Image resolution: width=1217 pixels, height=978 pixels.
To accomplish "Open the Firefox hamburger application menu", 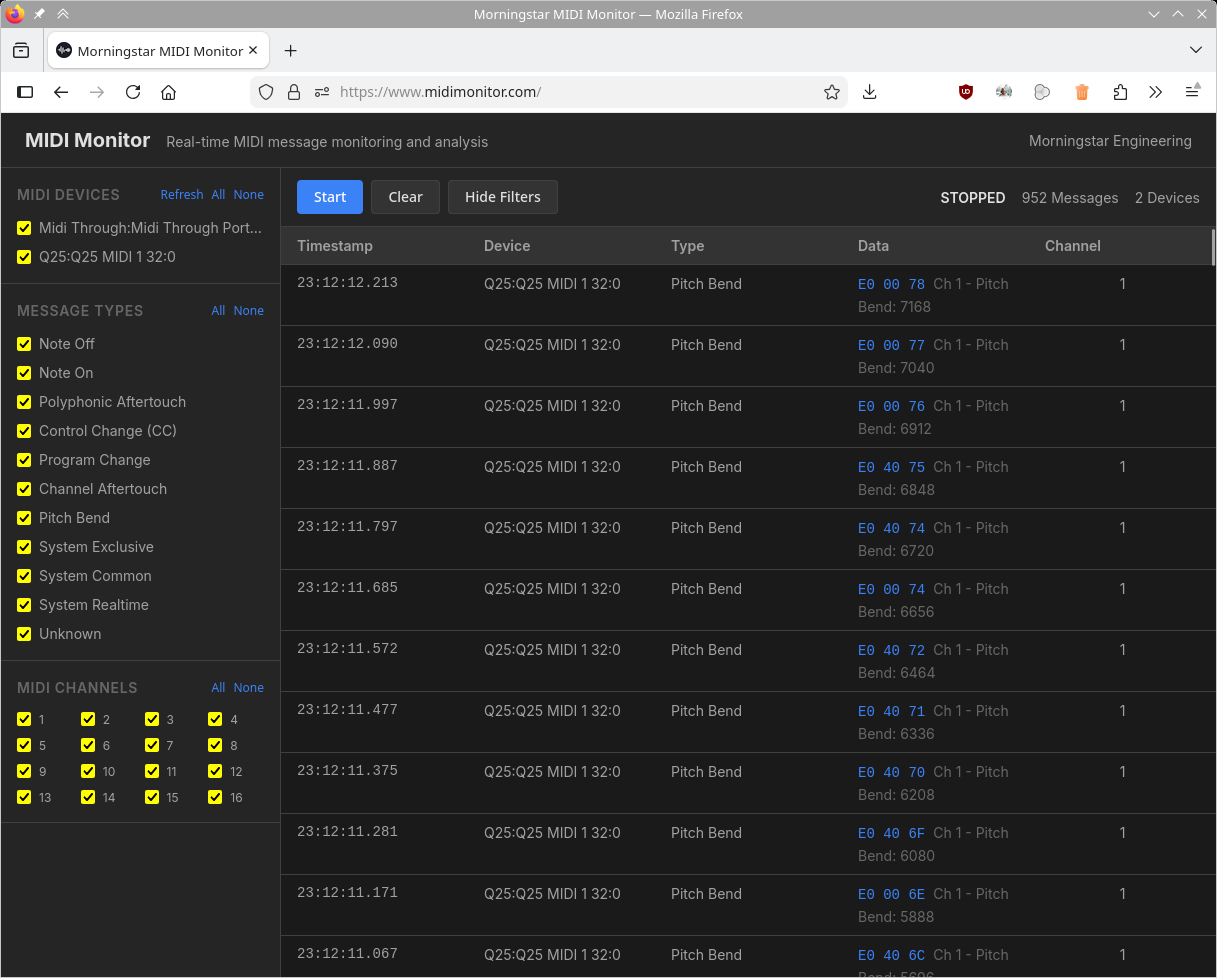I will tap(1192, 92).
